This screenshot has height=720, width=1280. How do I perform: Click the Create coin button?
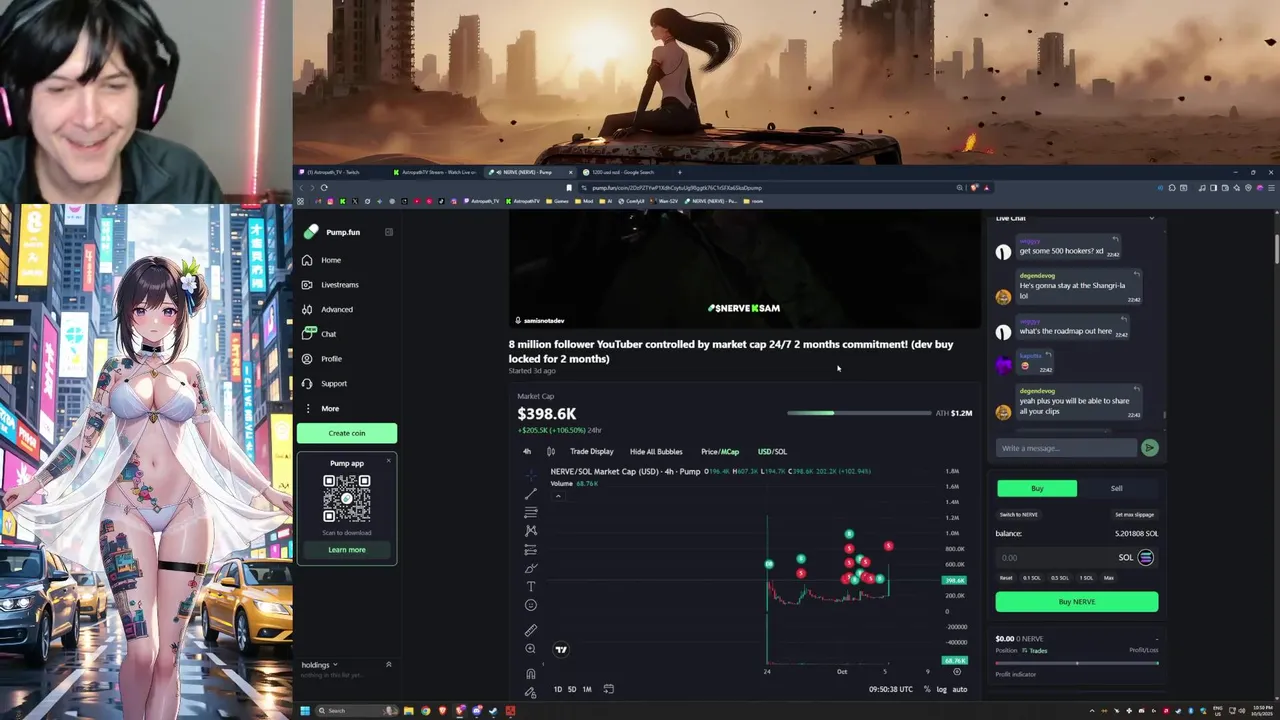point(347,433)
